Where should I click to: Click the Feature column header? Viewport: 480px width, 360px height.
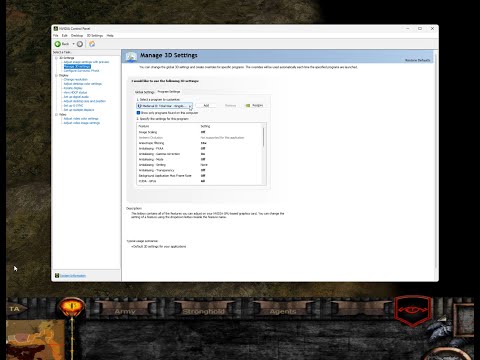(144, 126)
